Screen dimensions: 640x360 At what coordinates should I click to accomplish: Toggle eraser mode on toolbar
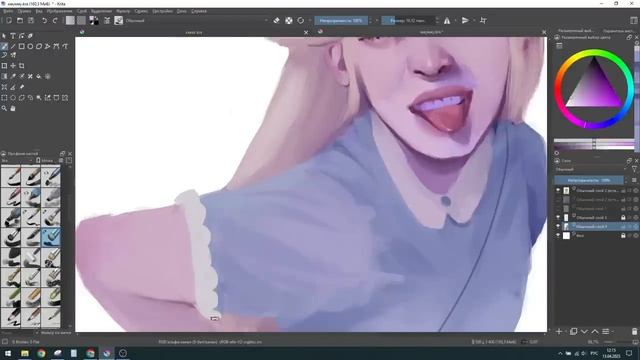pyautogui.click(x=277, y=20)
